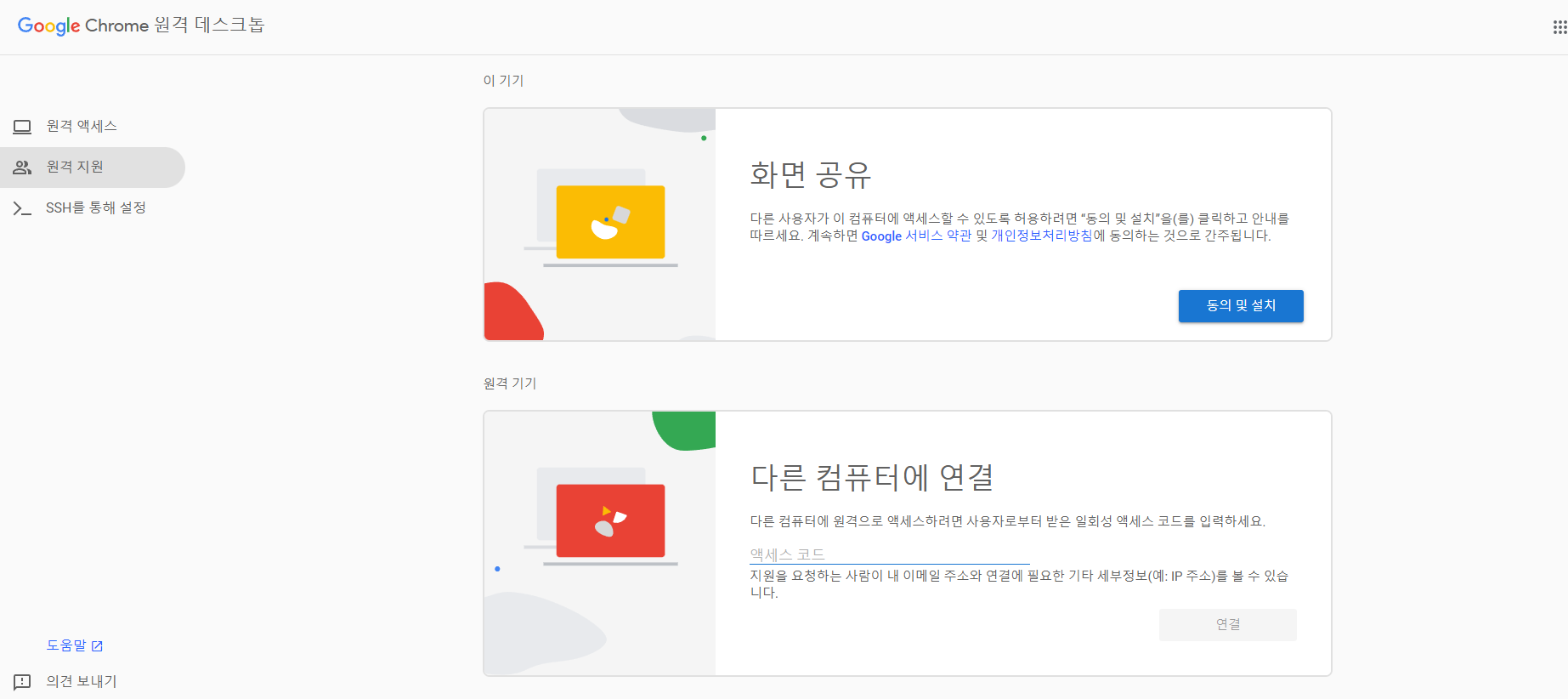Image resolution: width=1568 pixels, height=699 pixels.
Task: Open the Google apps grid icon
Action: pos(1559,27)
